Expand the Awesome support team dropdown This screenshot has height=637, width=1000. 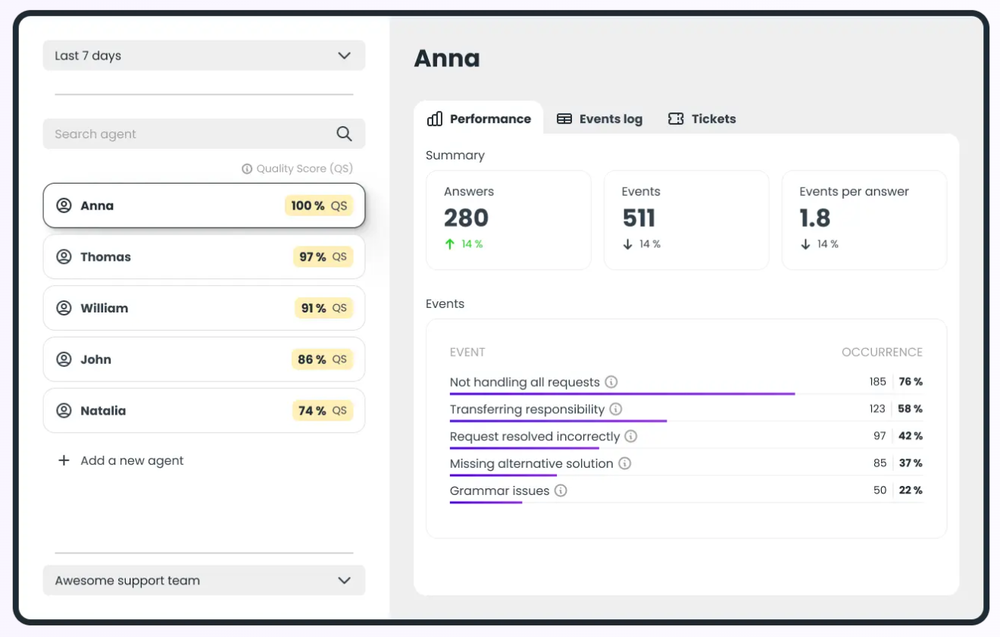(204, 580)
